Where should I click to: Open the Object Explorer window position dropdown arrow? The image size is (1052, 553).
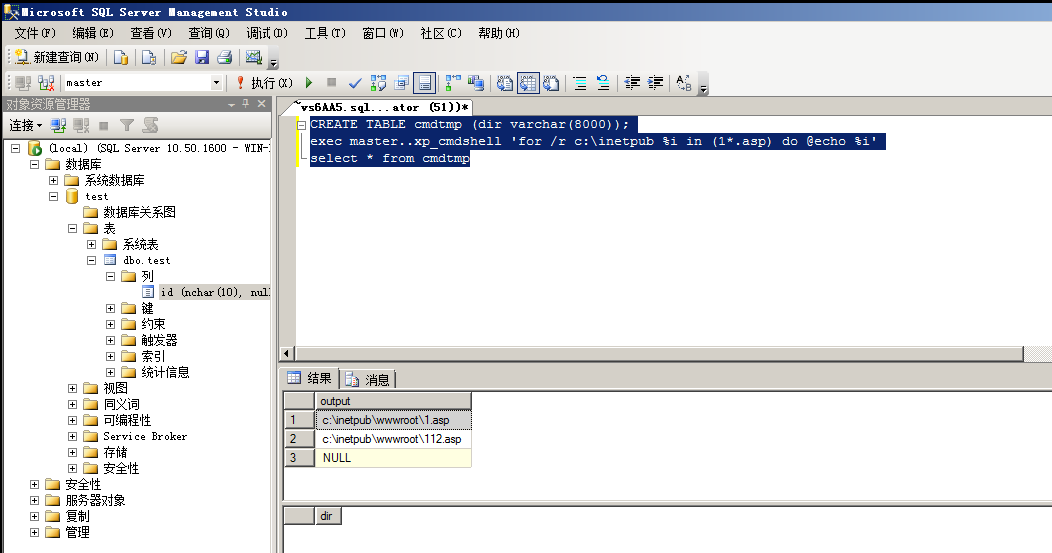click(231, 105)
